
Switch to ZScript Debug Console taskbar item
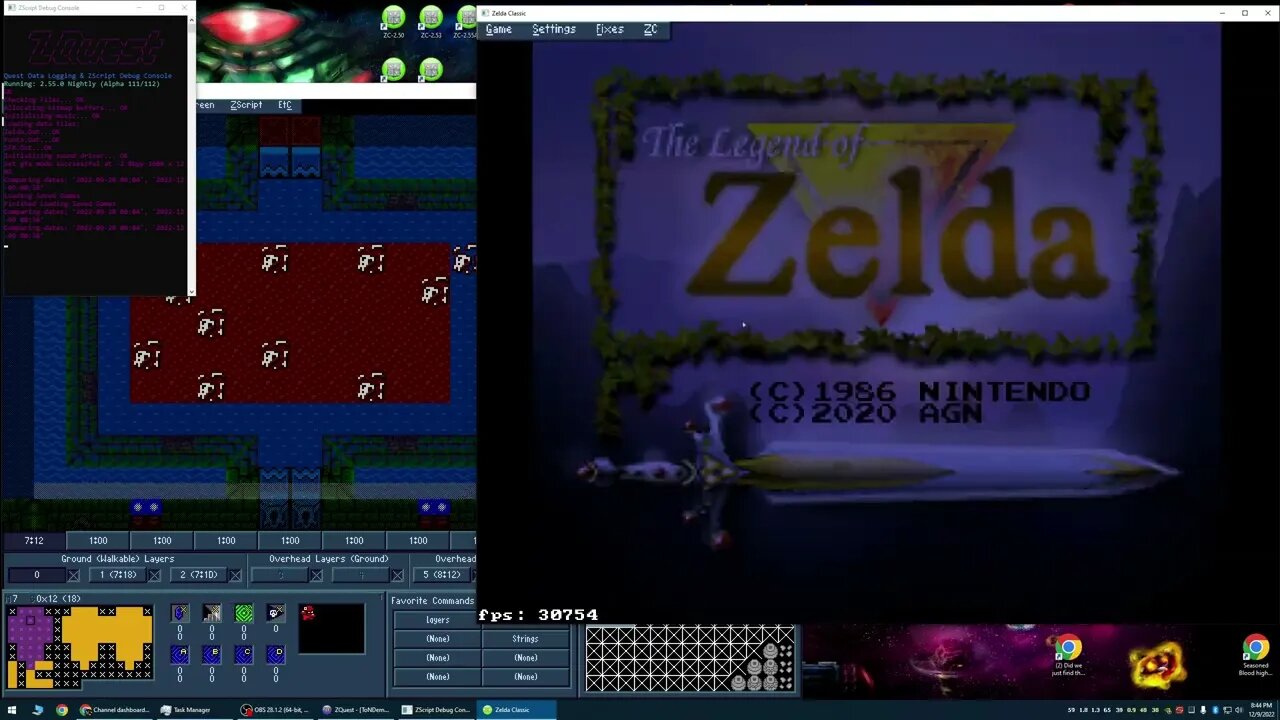(436, 710)
